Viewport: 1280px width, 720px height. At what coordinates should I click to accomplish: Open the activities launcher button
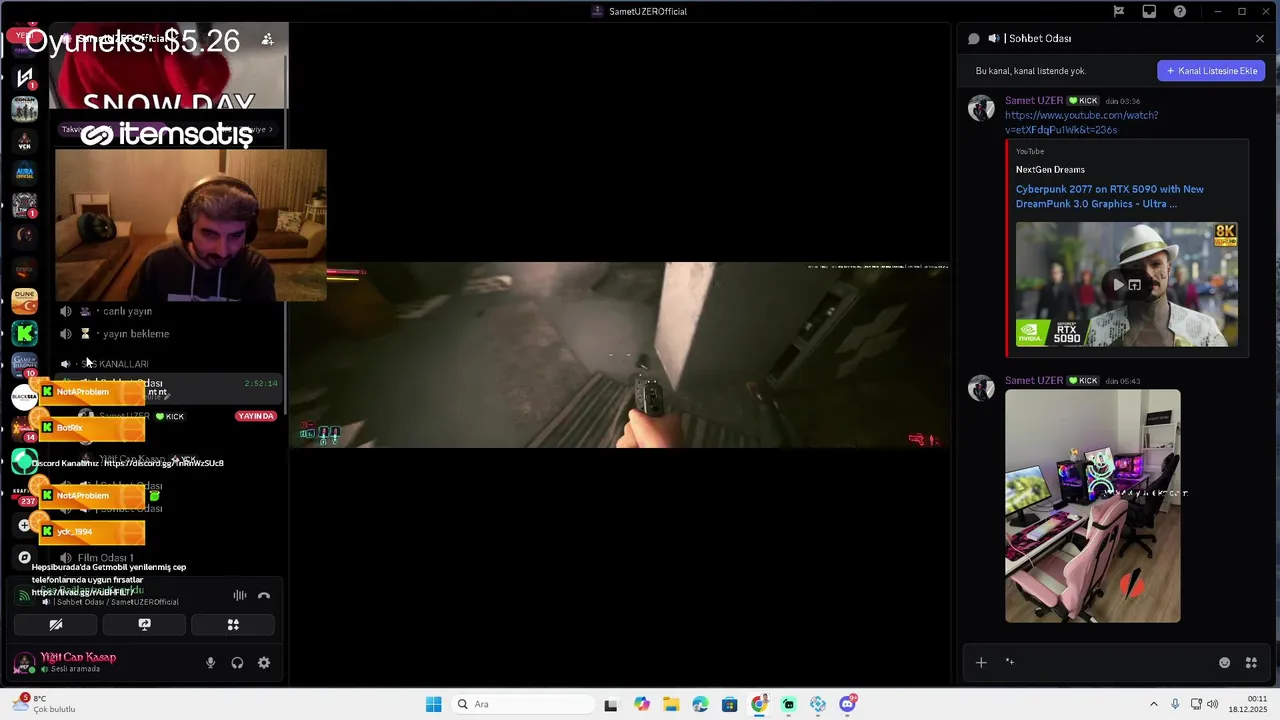[x=233, y=624]
